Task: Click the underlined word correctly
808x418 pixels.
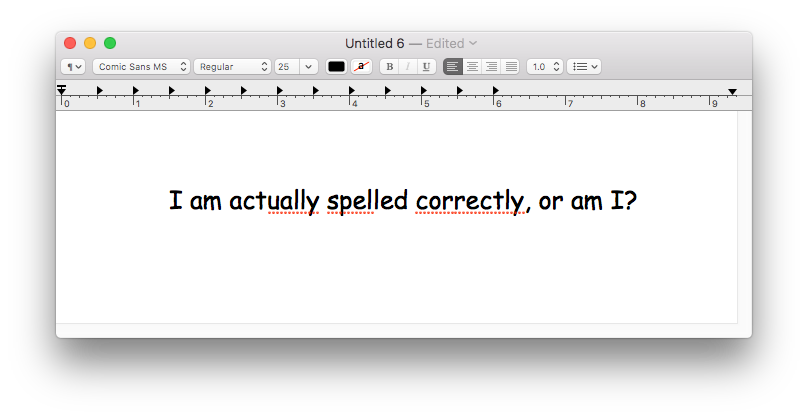Action: [x=470, y=200]
